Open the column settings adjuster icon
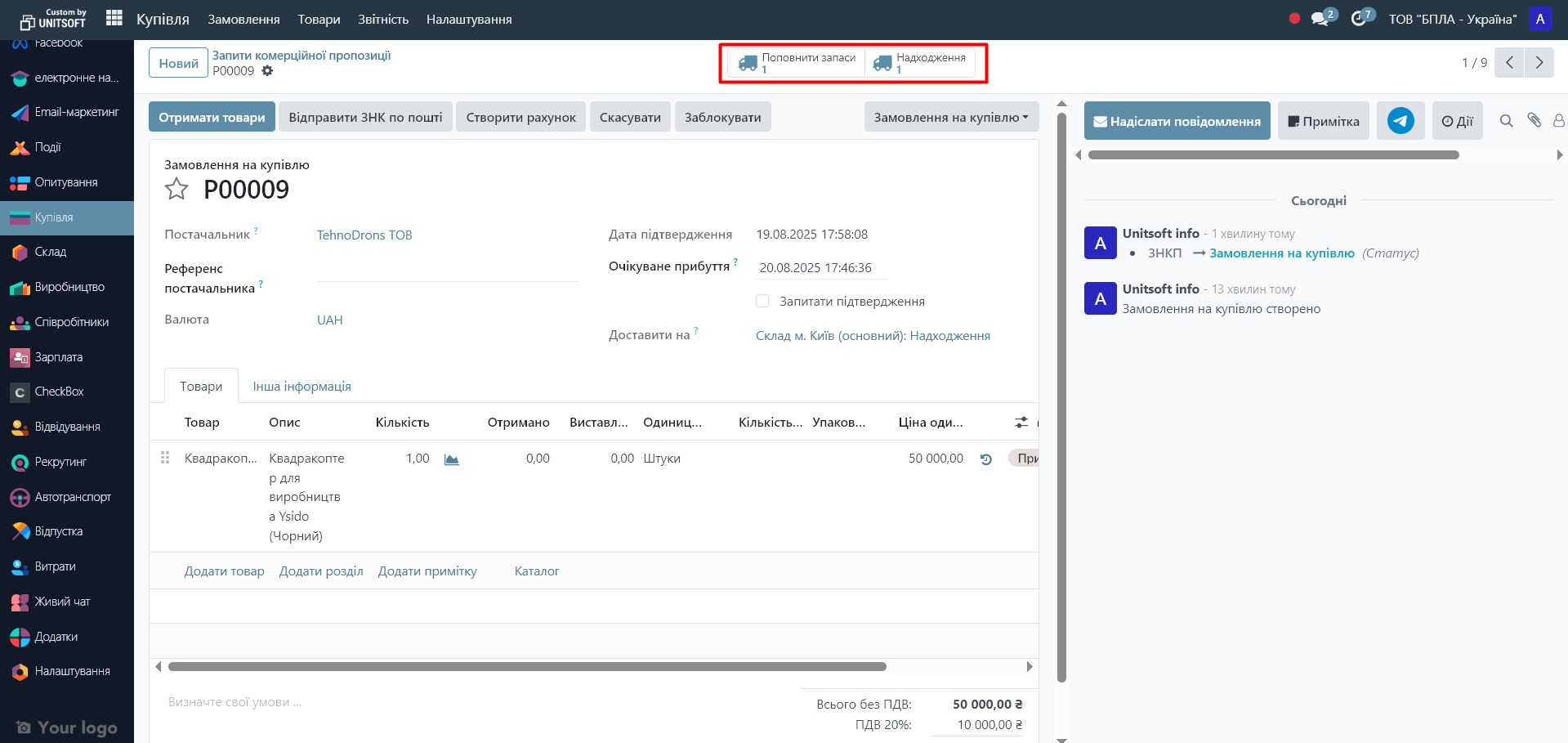Screen dimensions: 1568x743 (1021, 423)
